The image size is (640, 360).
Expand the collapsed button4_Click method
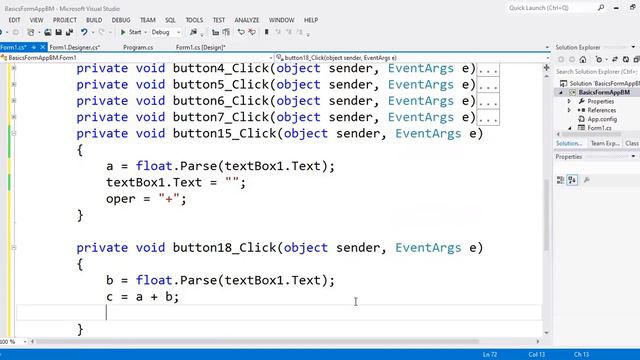point(14,68)
